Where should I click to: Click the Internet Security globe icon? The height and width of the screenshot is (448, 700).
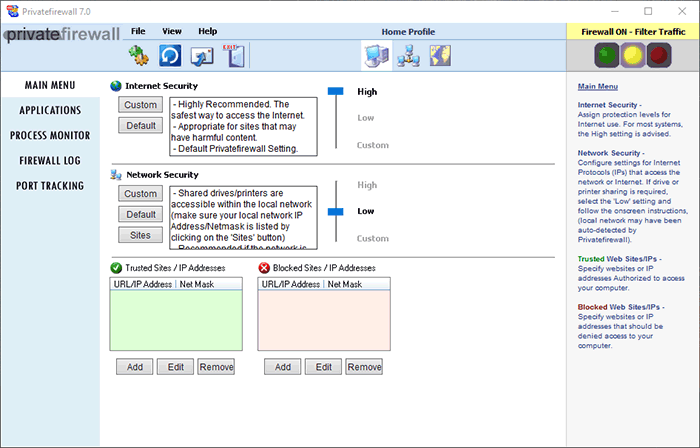[x=116, y=86]
